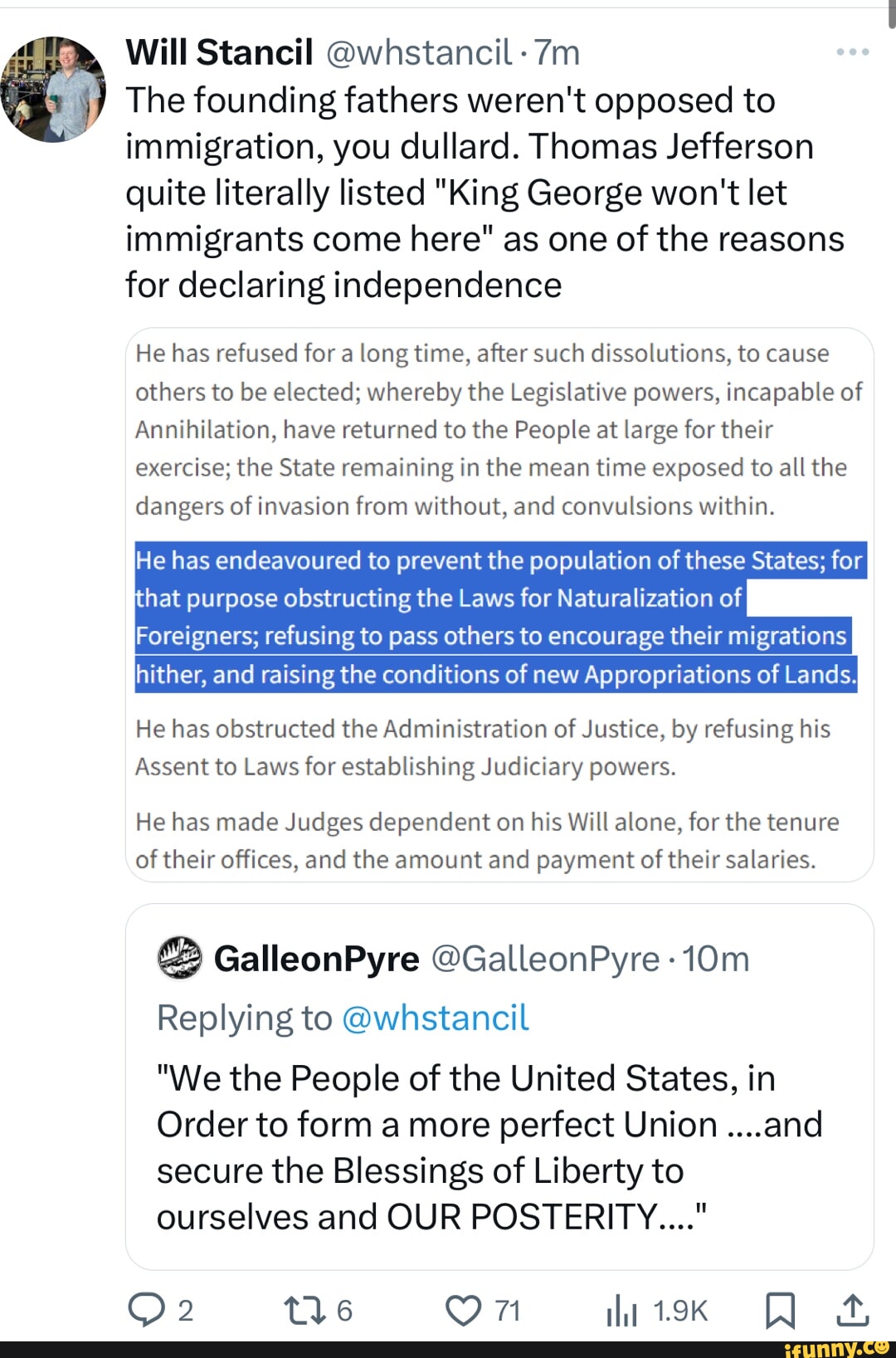This screenshot has width=896, height=1358.
Task: Click the iFunny watermark logo
Action: [838, 1346]
